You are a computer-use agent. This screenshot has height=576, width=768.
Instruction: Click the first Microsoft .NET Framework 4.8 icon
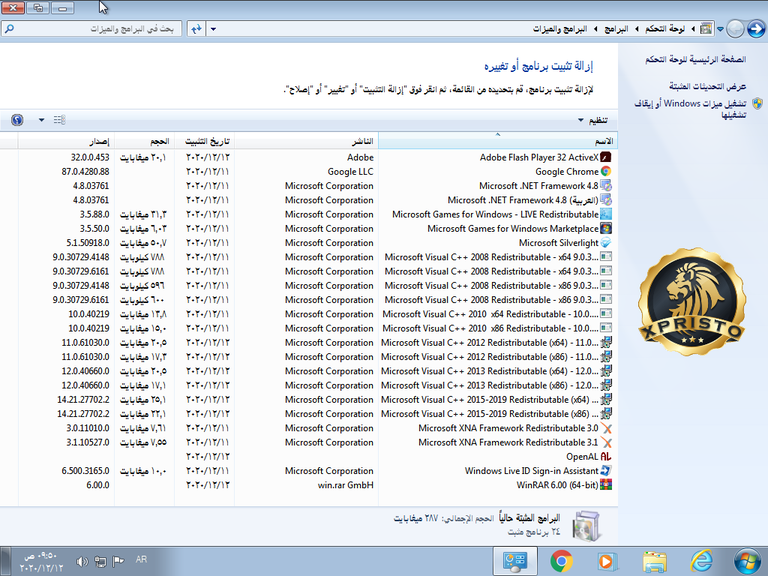point(606,186)
